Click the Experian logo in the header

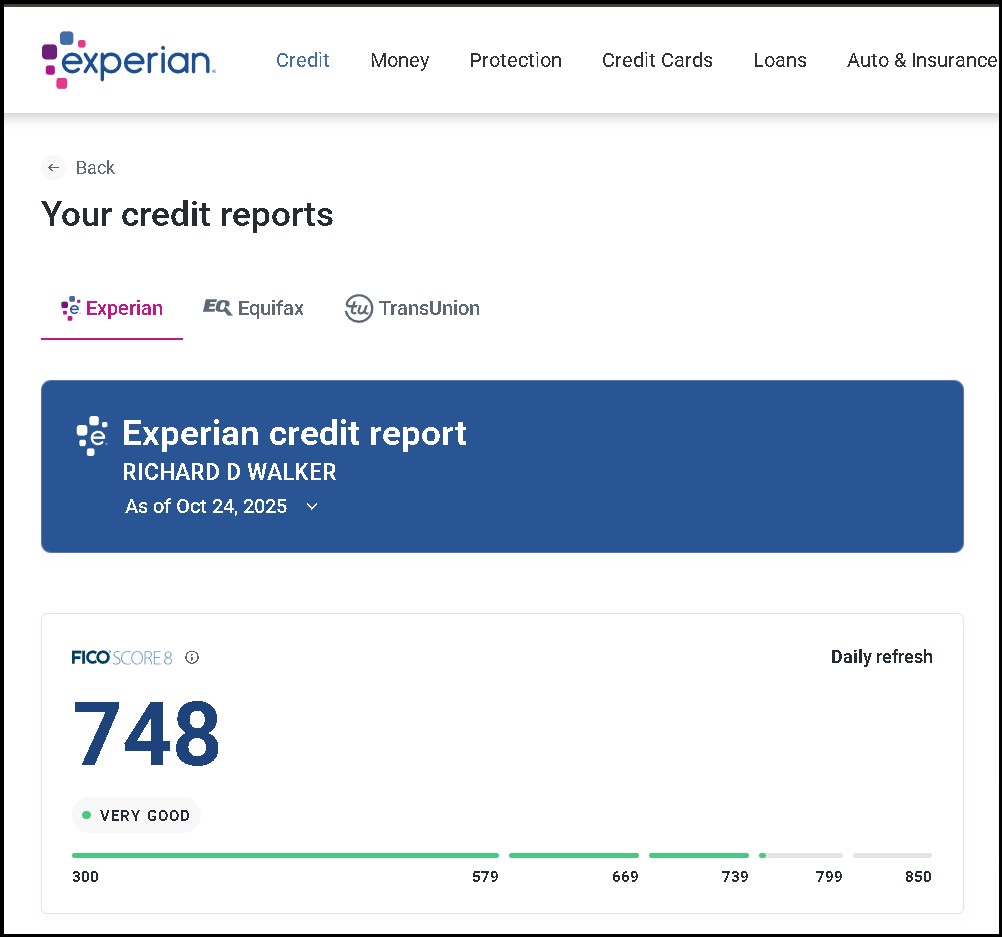128,60
